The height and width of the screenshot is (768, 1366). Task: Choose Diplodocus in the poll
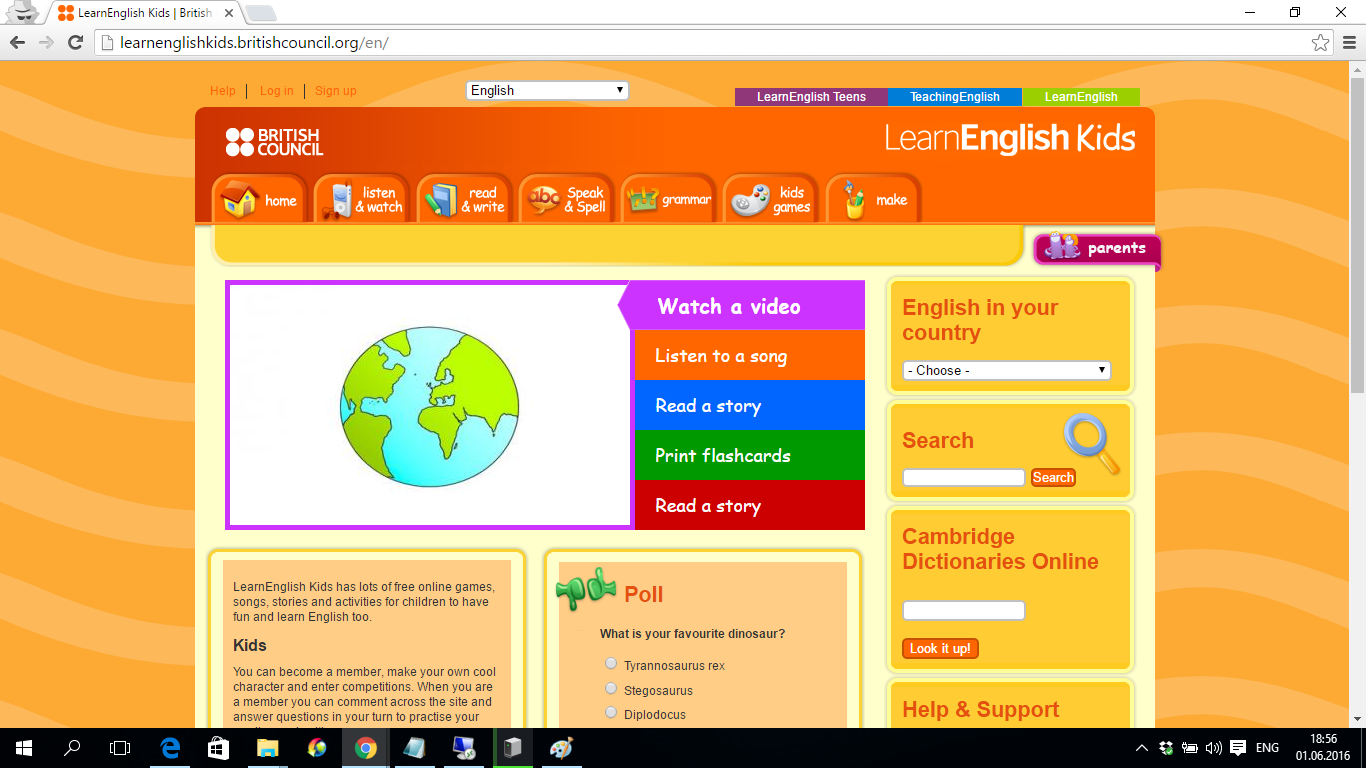(x=611, y=712)
